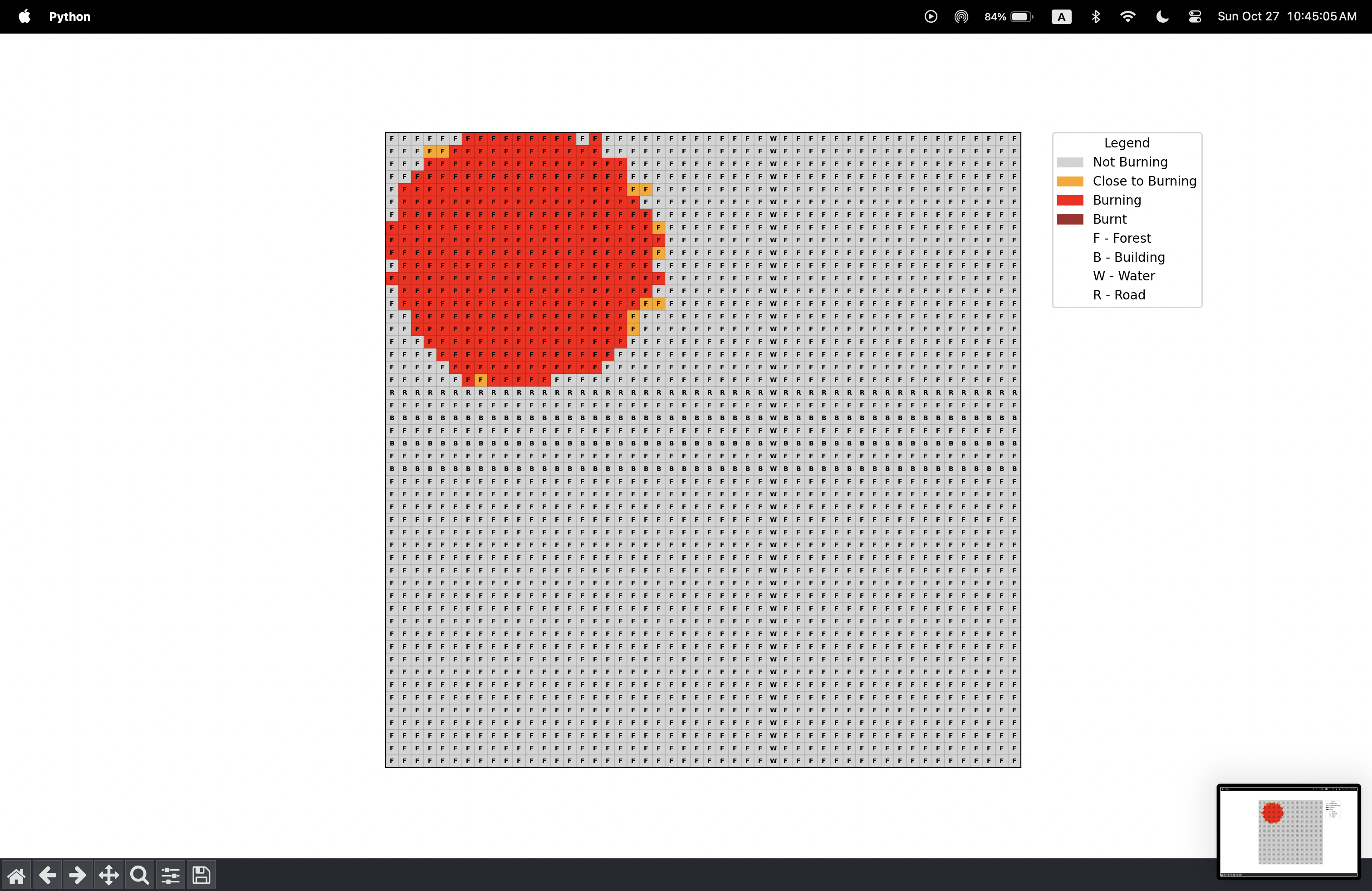The height and width of the screenshot is (891, 1372).
Task: Activate the Zoom magnifier tool
Action: coord(139,876)
